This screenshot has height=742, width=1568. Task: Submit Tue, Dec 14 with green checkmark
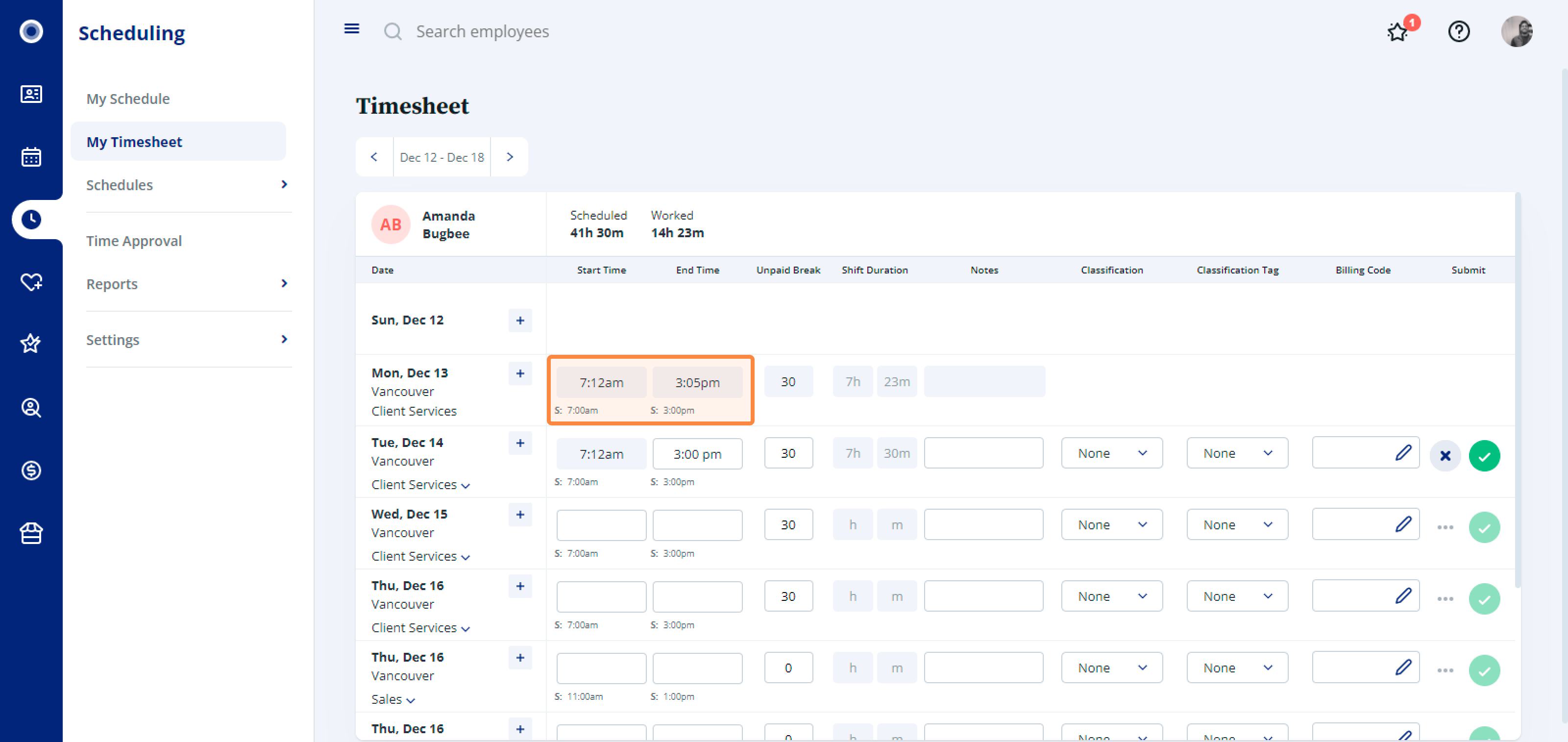(1484, 455)
